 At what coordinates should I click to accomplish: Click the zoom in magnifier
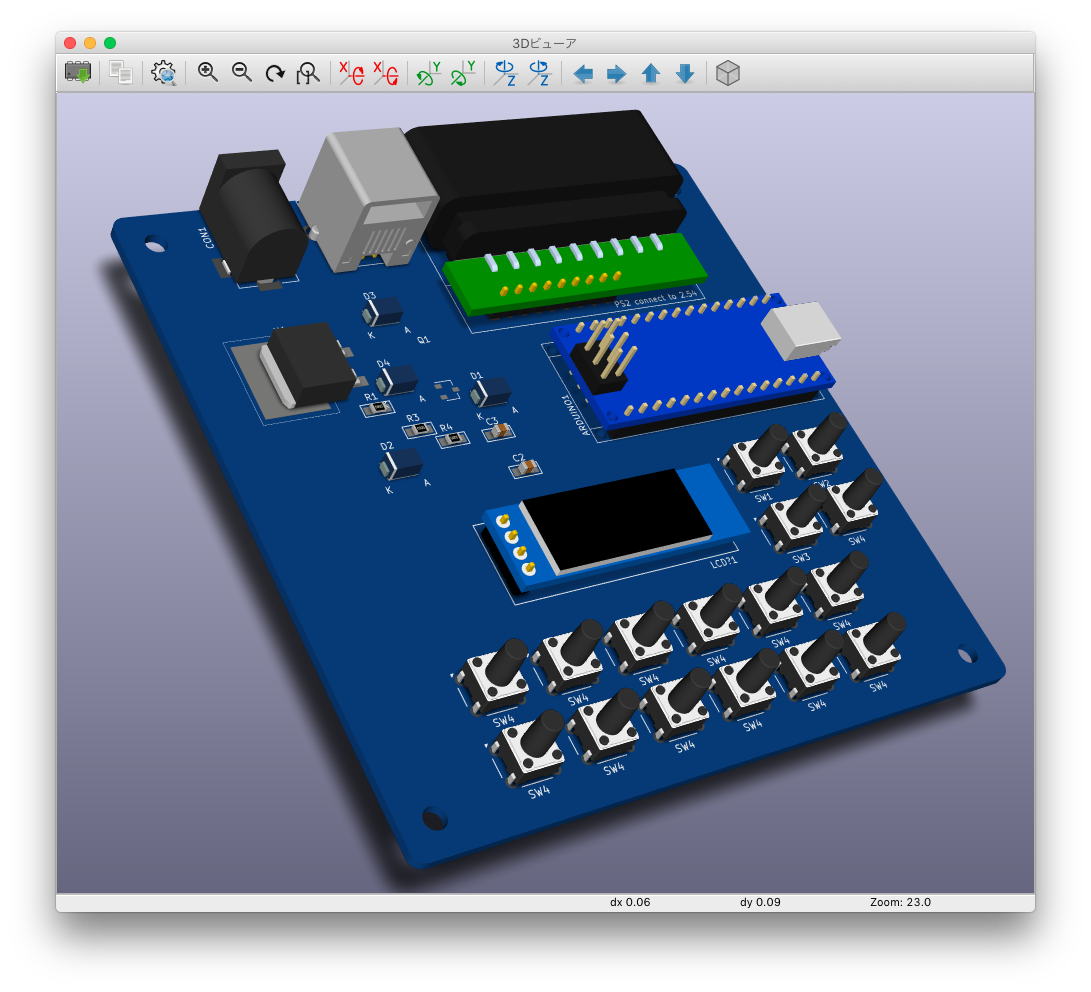pos(207,72)
